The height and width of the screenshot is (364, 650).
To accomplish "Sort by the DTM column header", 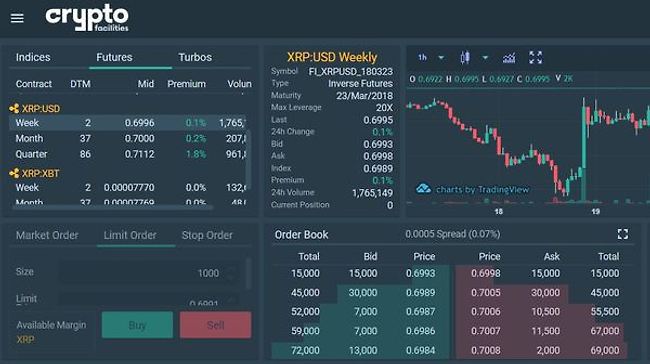I will click(x=80, y=84).
